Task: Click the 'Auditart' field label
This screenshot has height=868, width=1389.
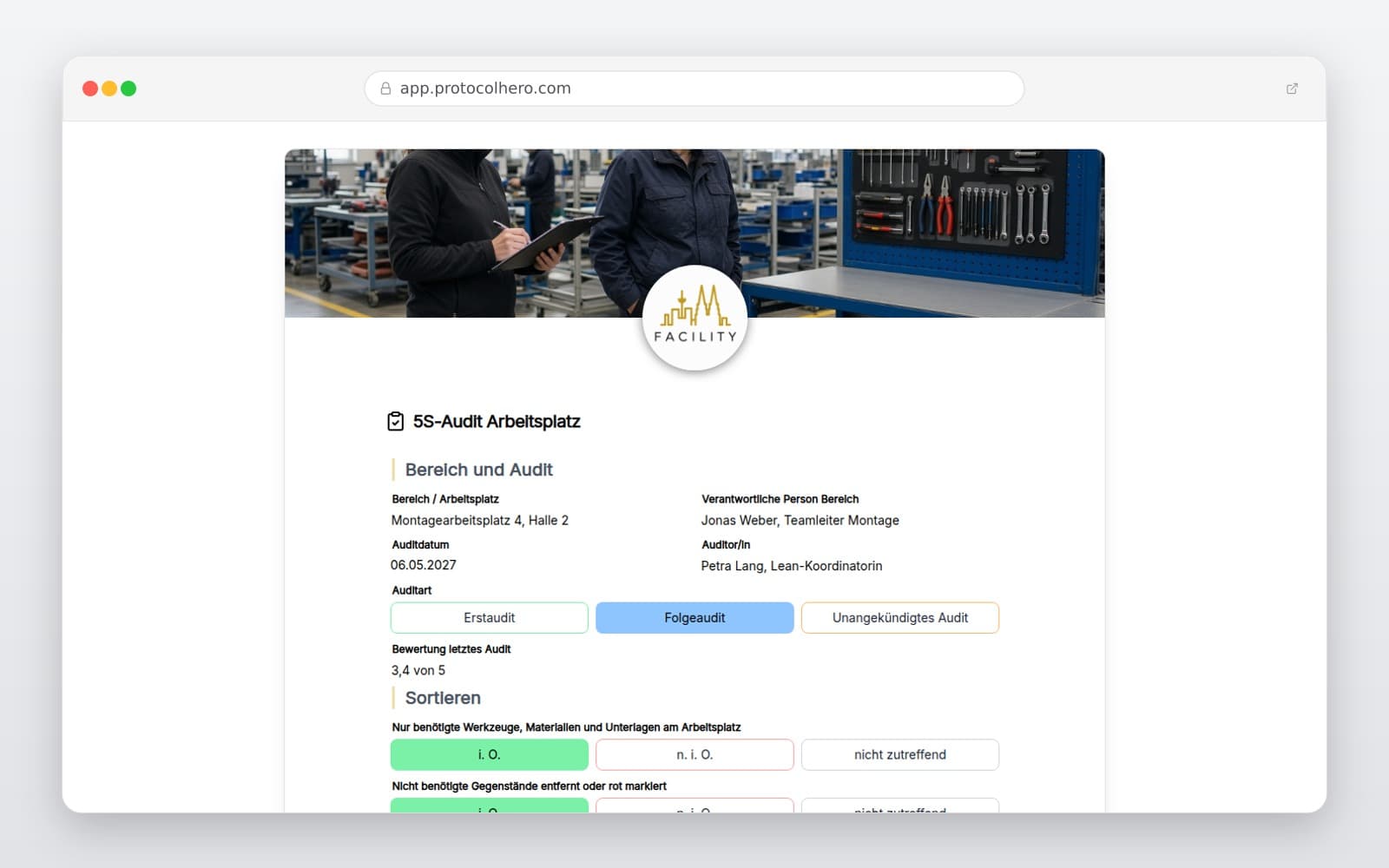Action: click(411, 590)
